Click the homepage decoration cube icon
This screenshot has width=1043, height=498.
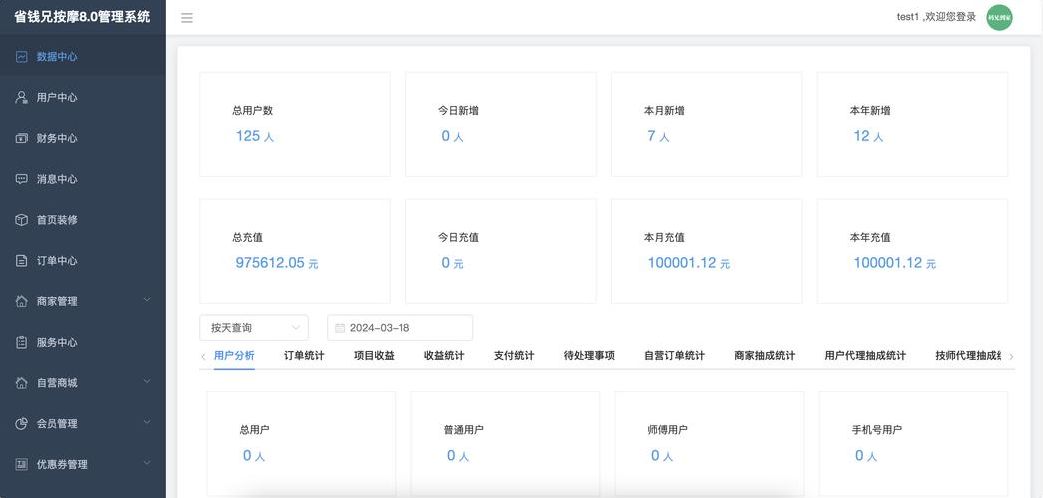[x=21, y=220]
